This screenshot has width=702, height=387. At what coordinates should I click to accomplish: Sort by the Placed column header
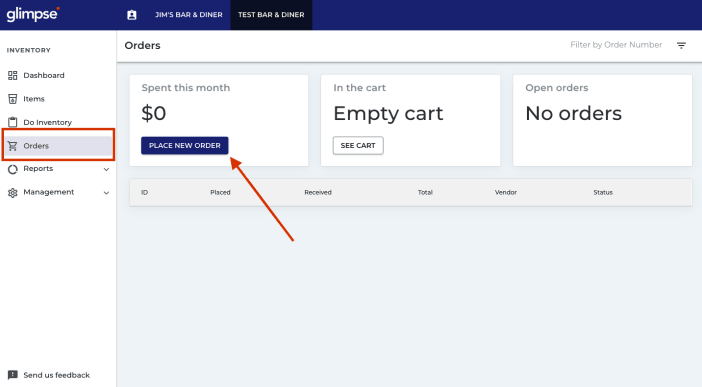point(220,192)
